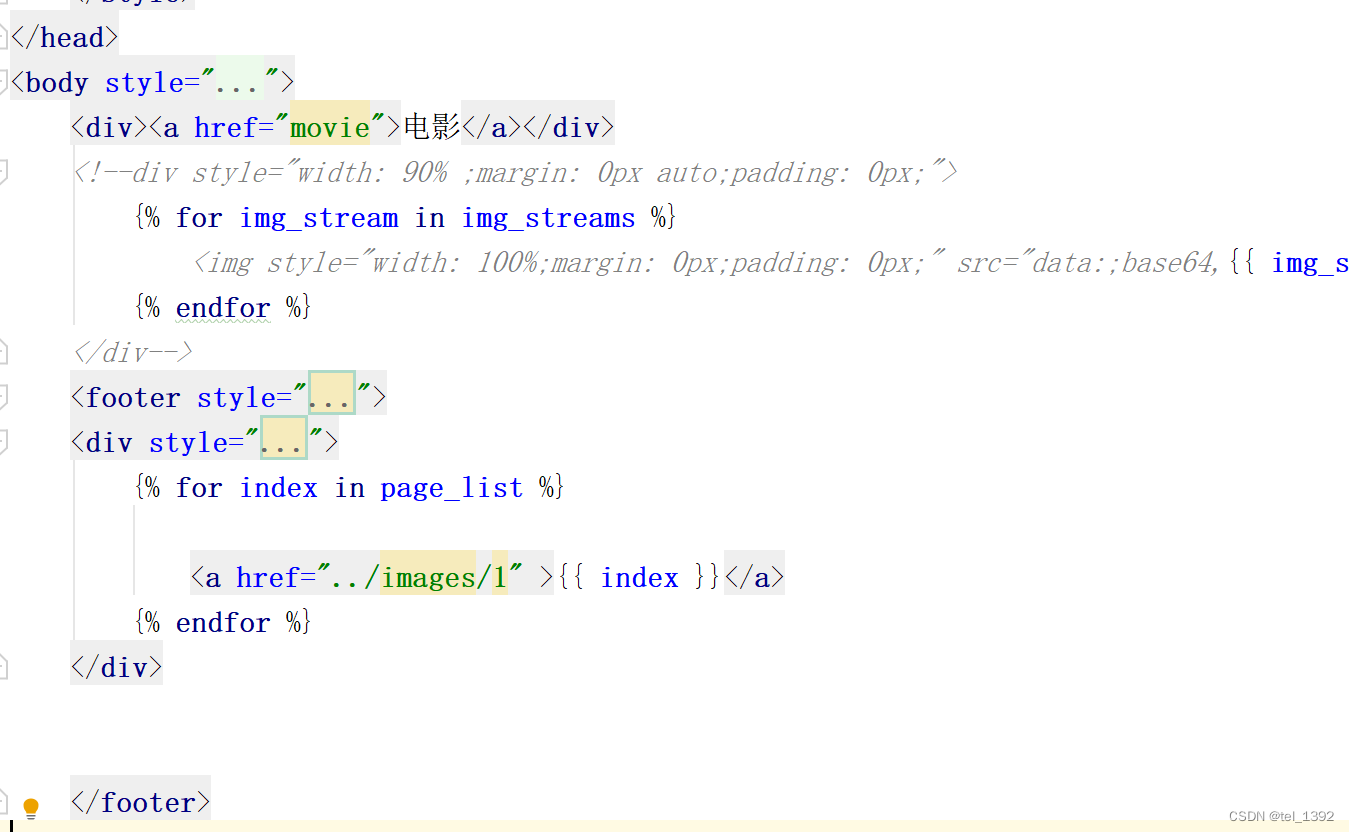This screenshot has height=832, width=1349.
Task: Toggle fold marker beside the <!--div style comment line
Action: (3, 172)
